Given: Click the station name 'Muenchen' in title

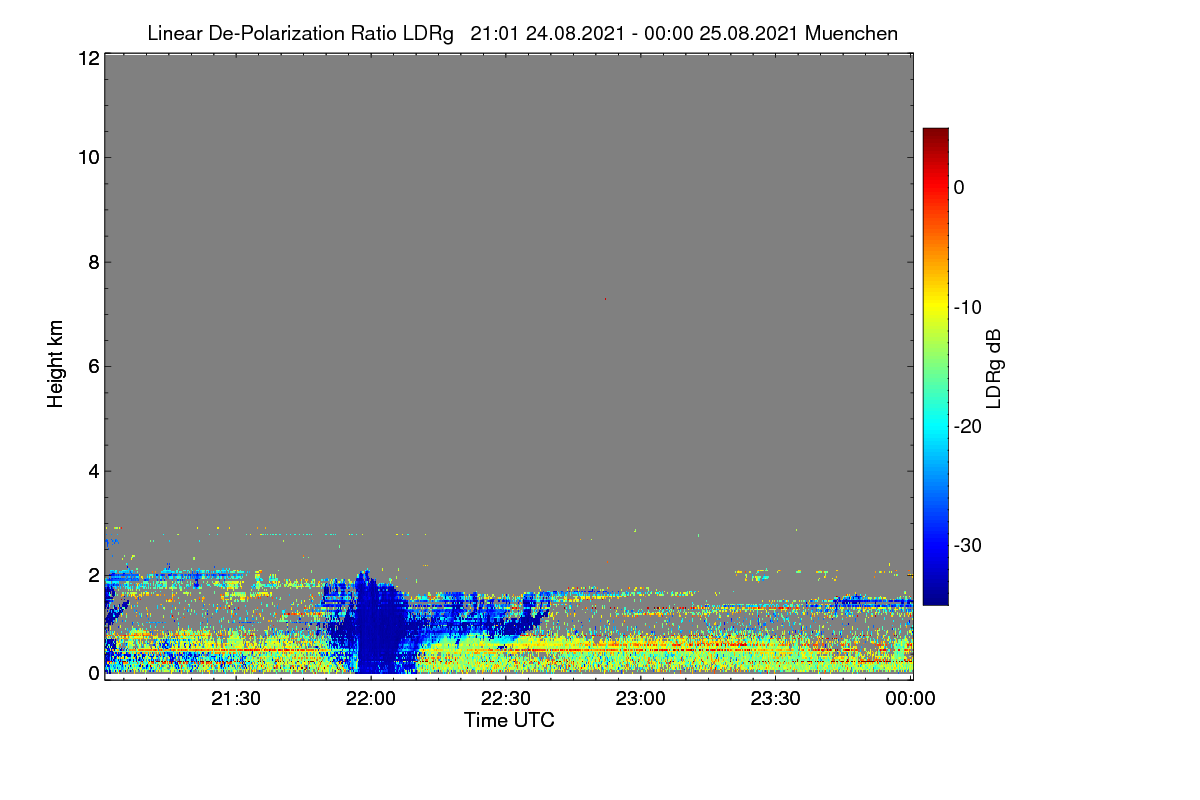Looking at the screenshot, I should click(851, 33).
